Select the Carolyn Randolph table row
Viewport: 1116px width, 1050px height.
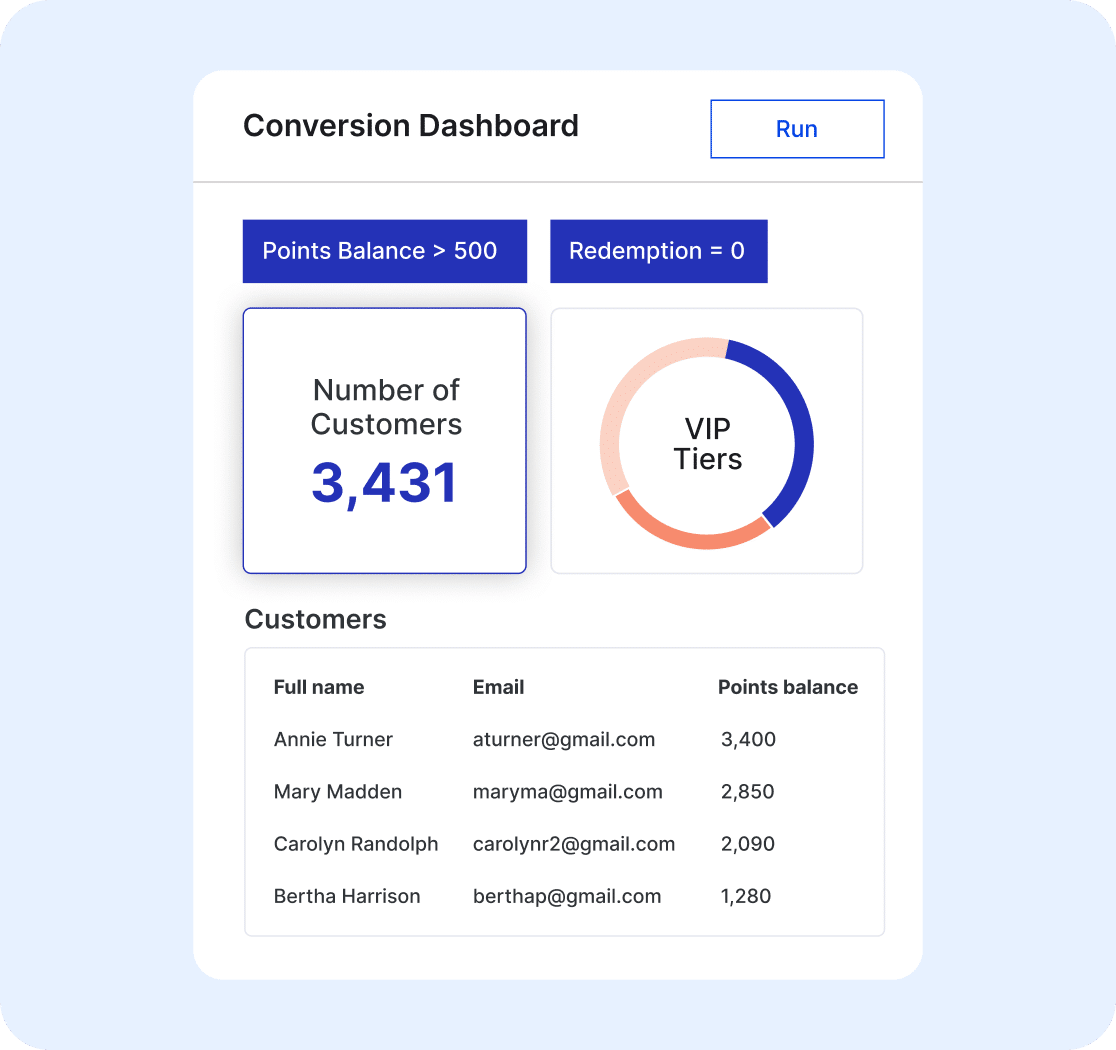[x=356, y=843]
